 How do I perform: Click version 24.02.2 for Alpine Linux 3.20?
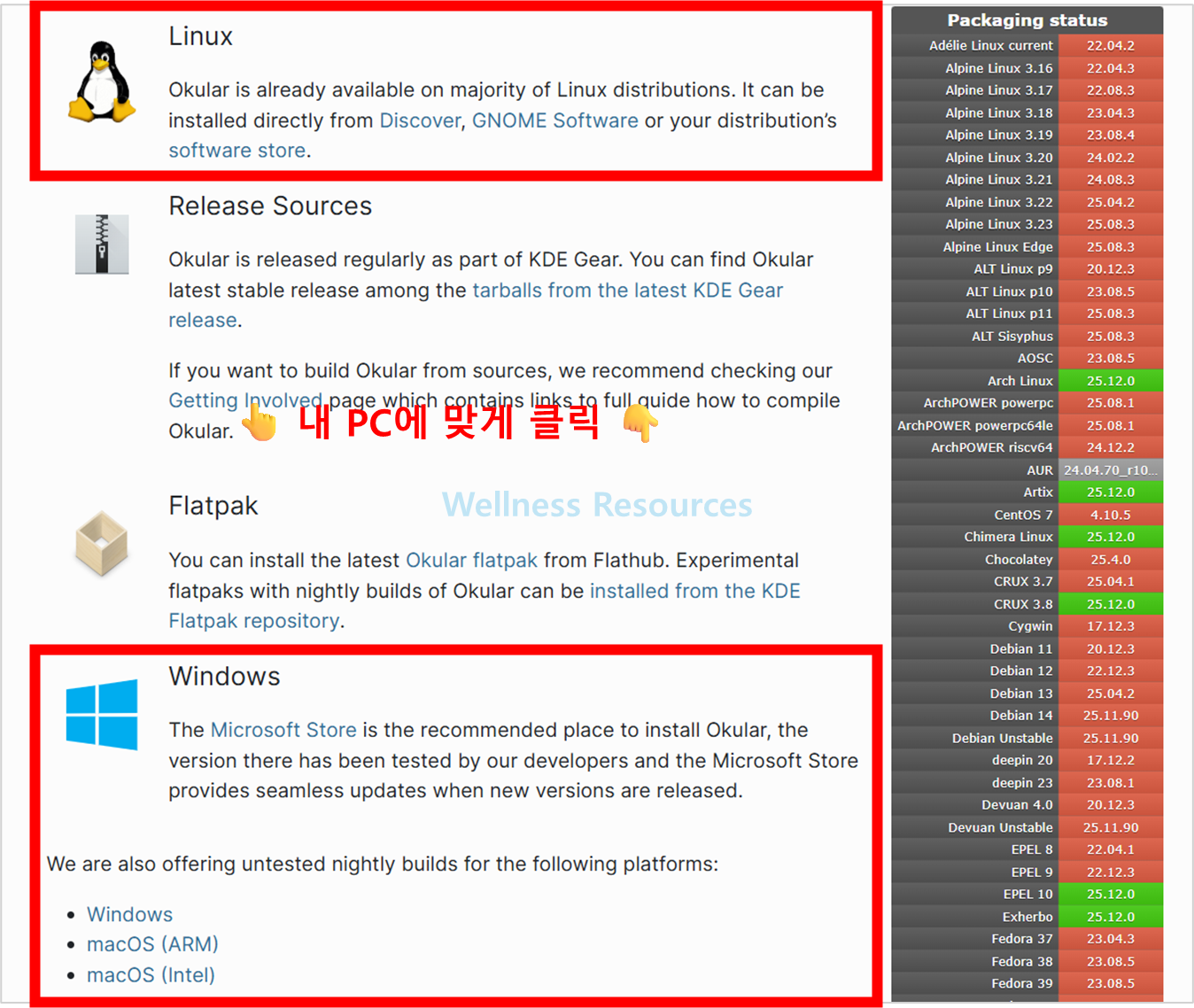pos(1111,158)
